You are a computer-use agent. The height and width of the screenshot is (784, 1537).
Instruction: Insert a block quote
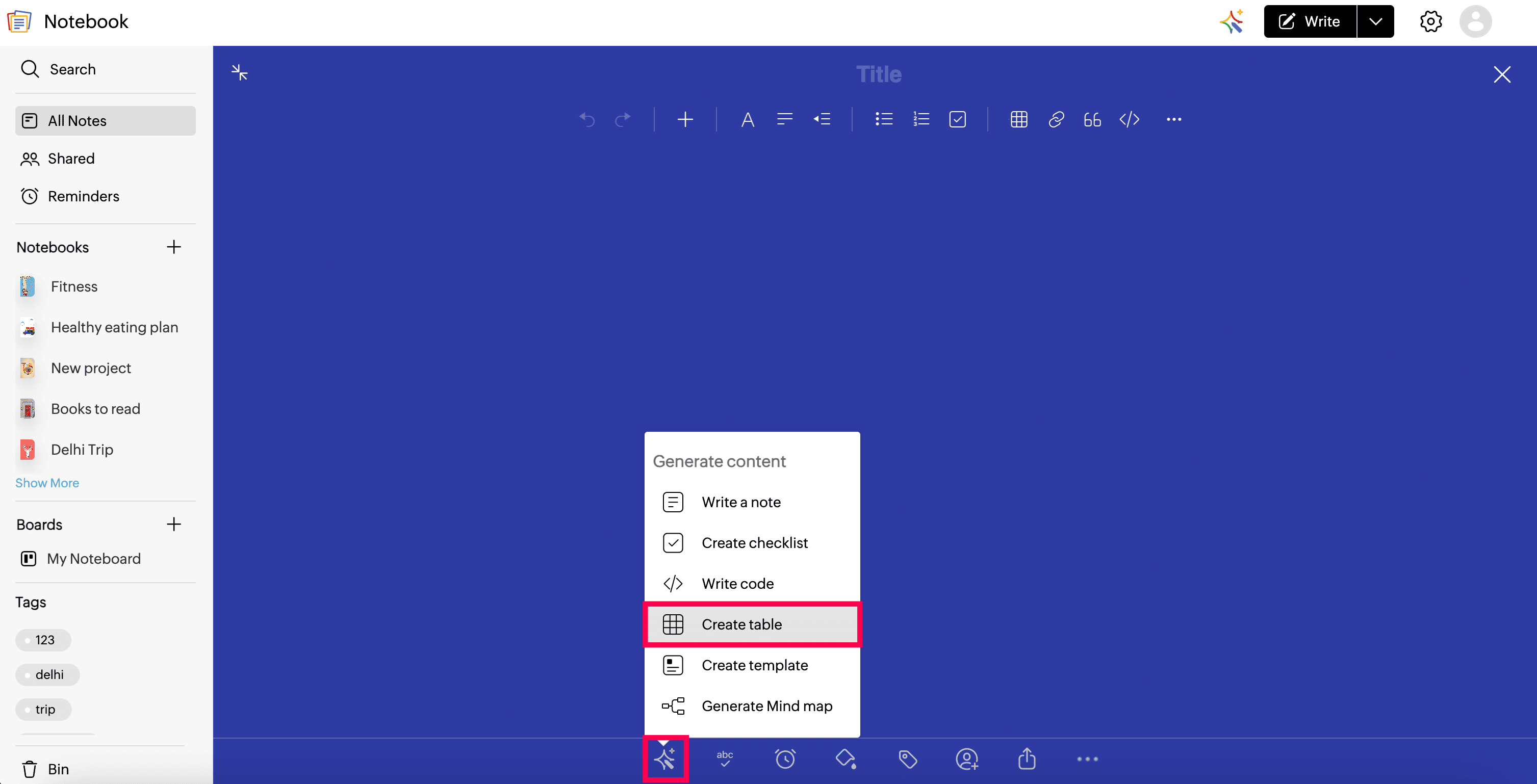(x=1092, y=119)
